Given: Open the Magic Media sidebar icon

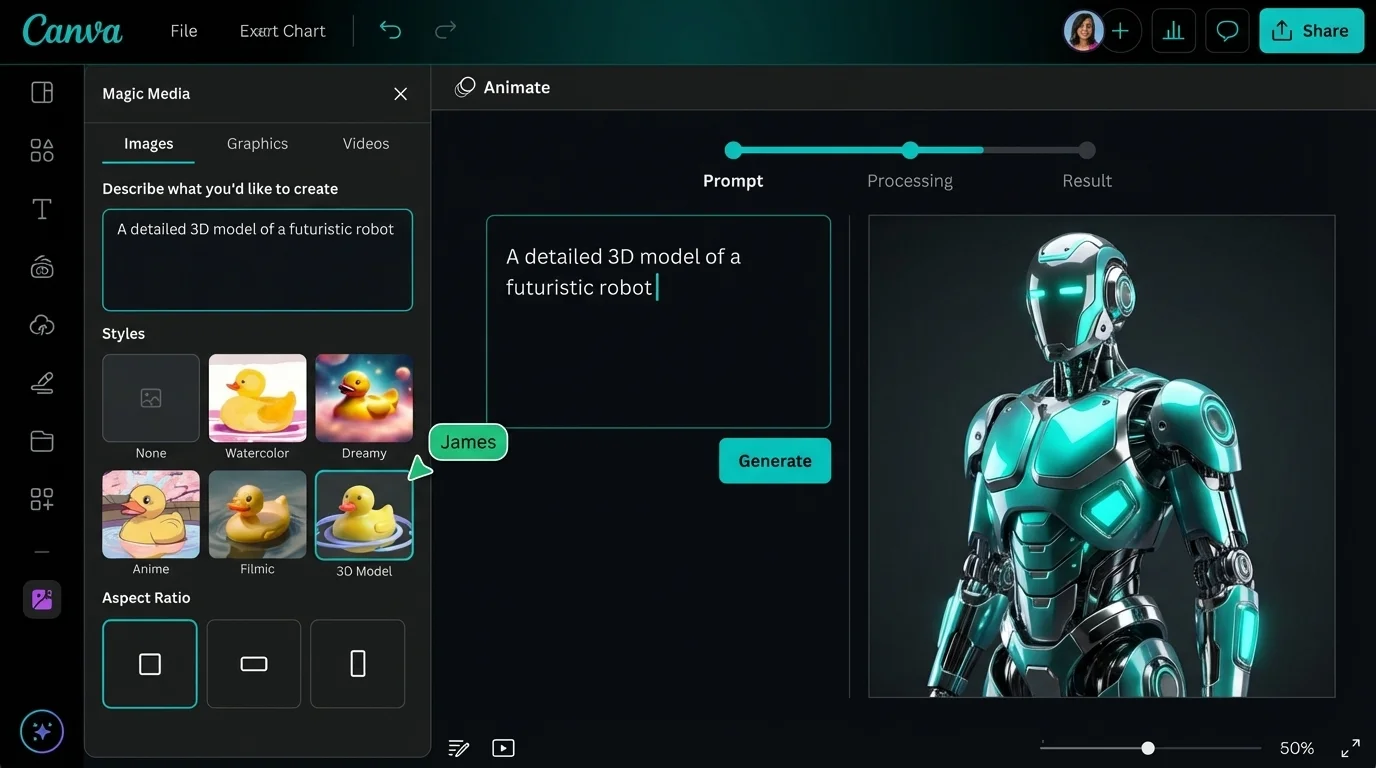Looking at the screenshot, I should point(41,599).
